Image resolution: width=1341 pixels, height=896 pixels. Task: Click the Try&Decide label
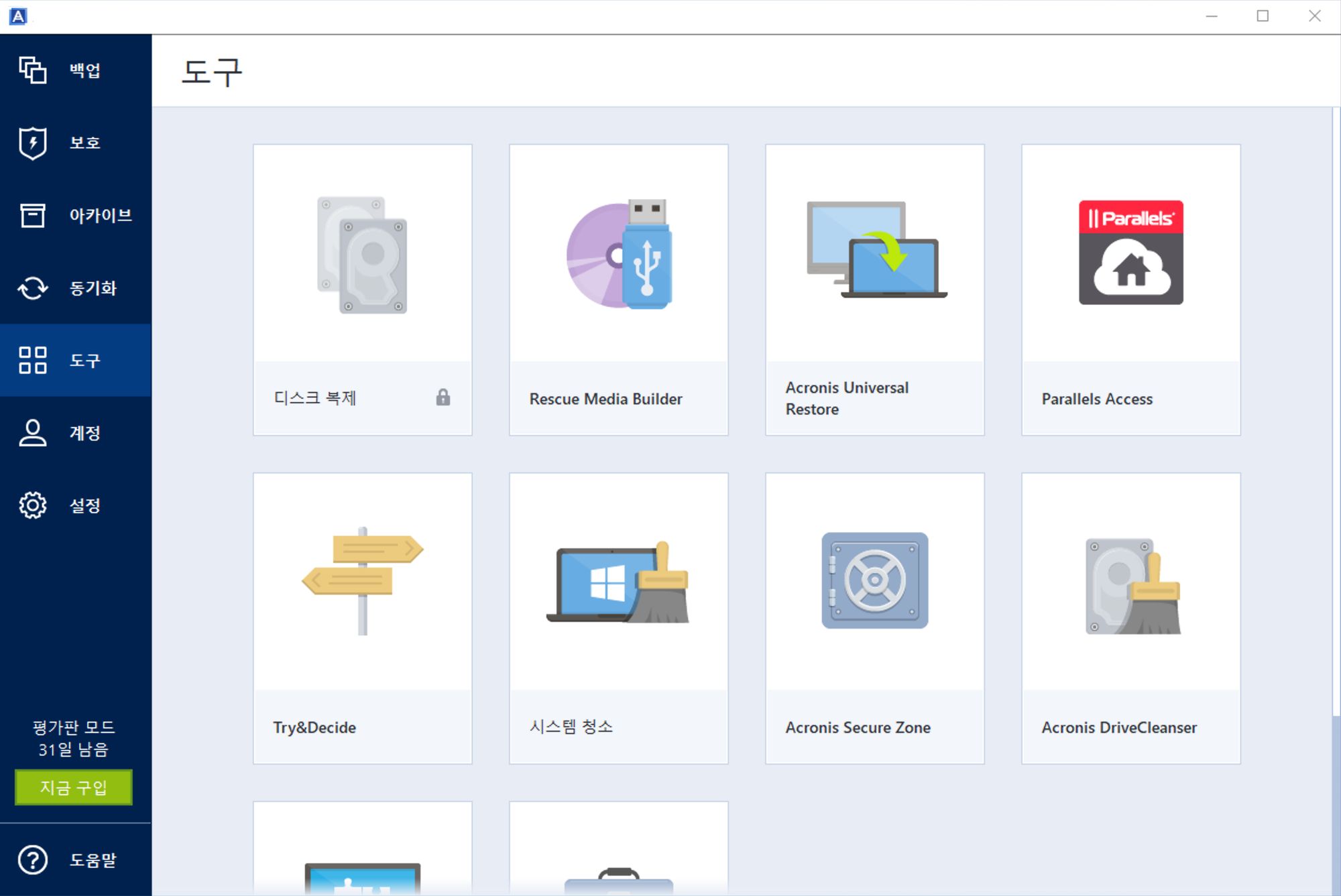pyautogui.click(x=314, y=727)
